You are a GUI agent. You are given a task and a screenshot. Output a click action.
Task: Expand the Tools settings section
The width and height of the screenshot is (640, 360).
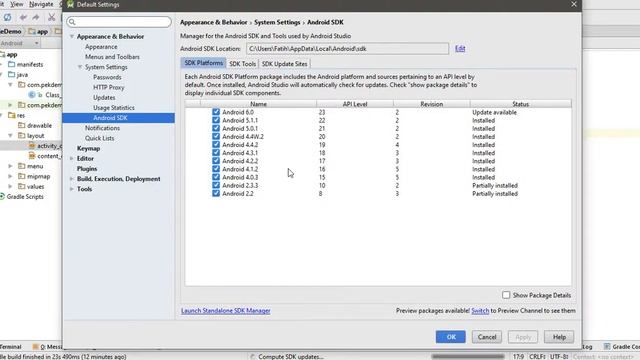tap(72, 189)
